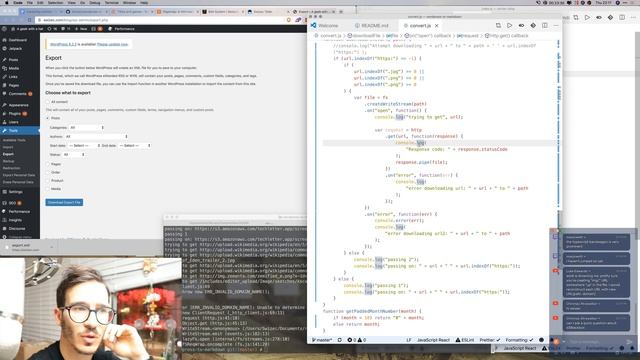Select the Pages radio button
The height and width of the screenshot is (360, 640).
tap(47, 164)
